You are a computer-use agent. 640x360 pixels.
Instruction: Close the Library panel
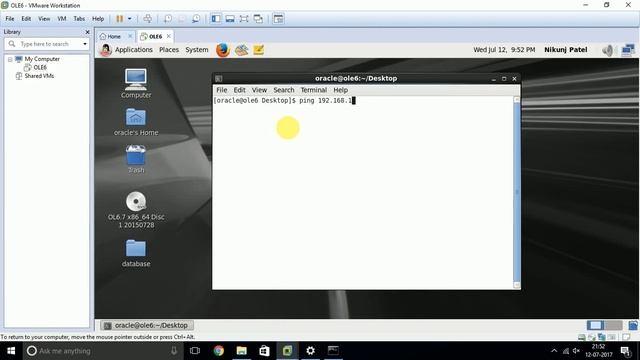pyautogui.click(x=87, y=32)
